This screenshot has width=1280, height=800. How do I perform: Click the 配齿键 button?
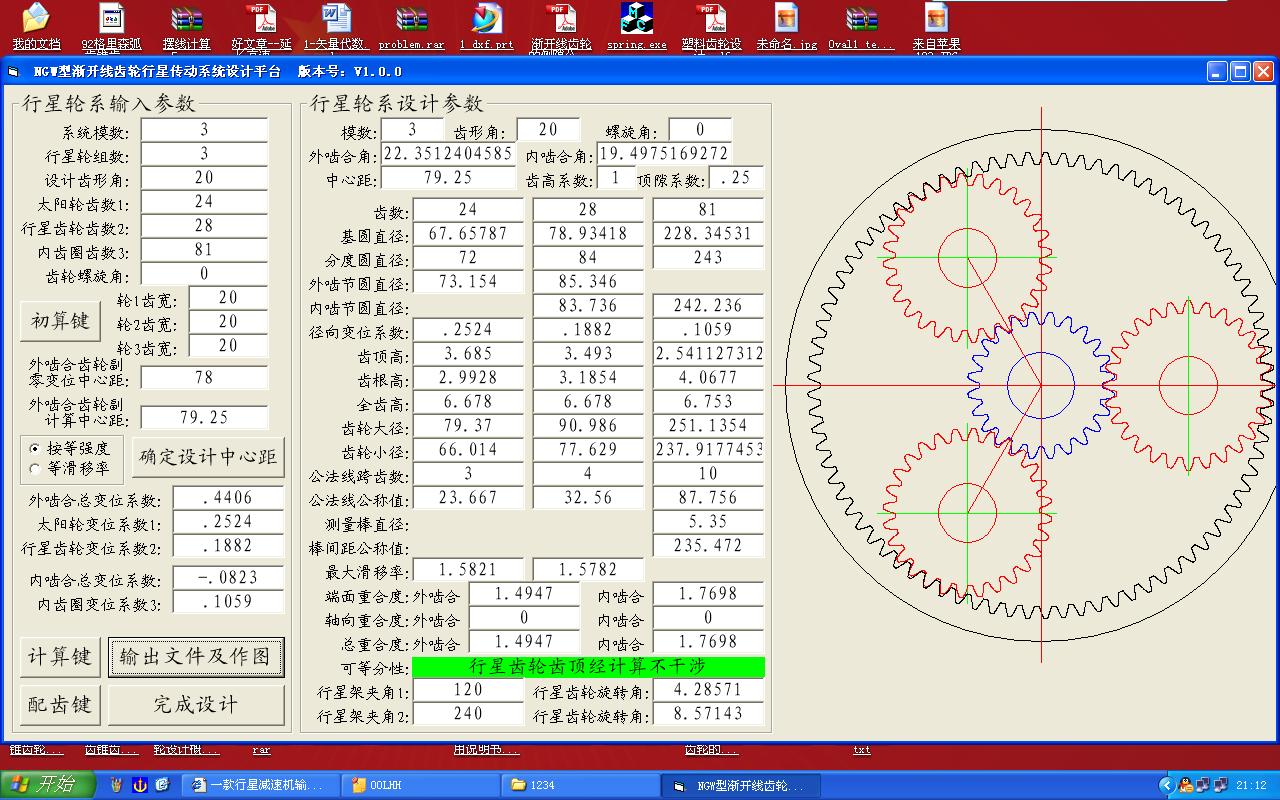pos(60,705)
